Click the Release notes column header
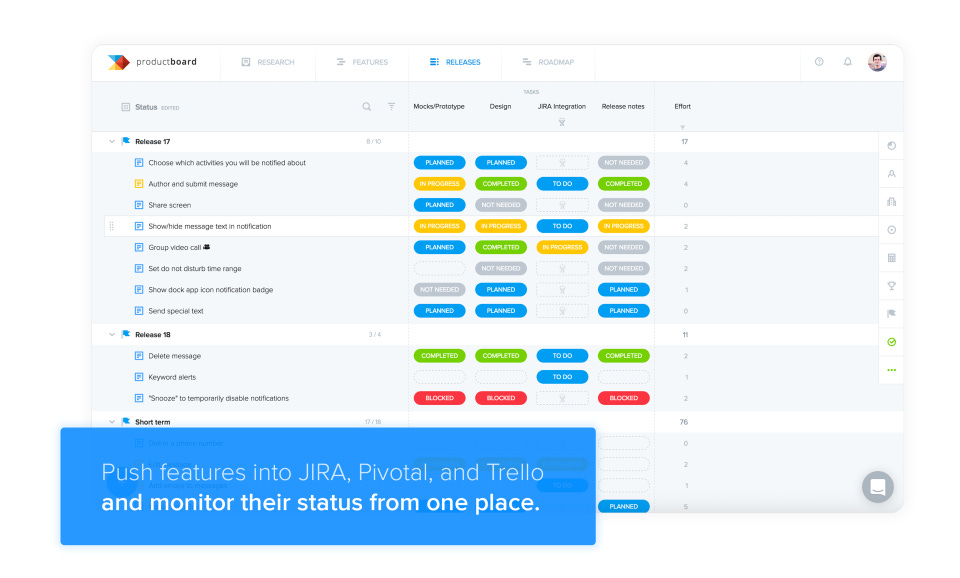The image size is (960, 578). (x=623, y=107)
